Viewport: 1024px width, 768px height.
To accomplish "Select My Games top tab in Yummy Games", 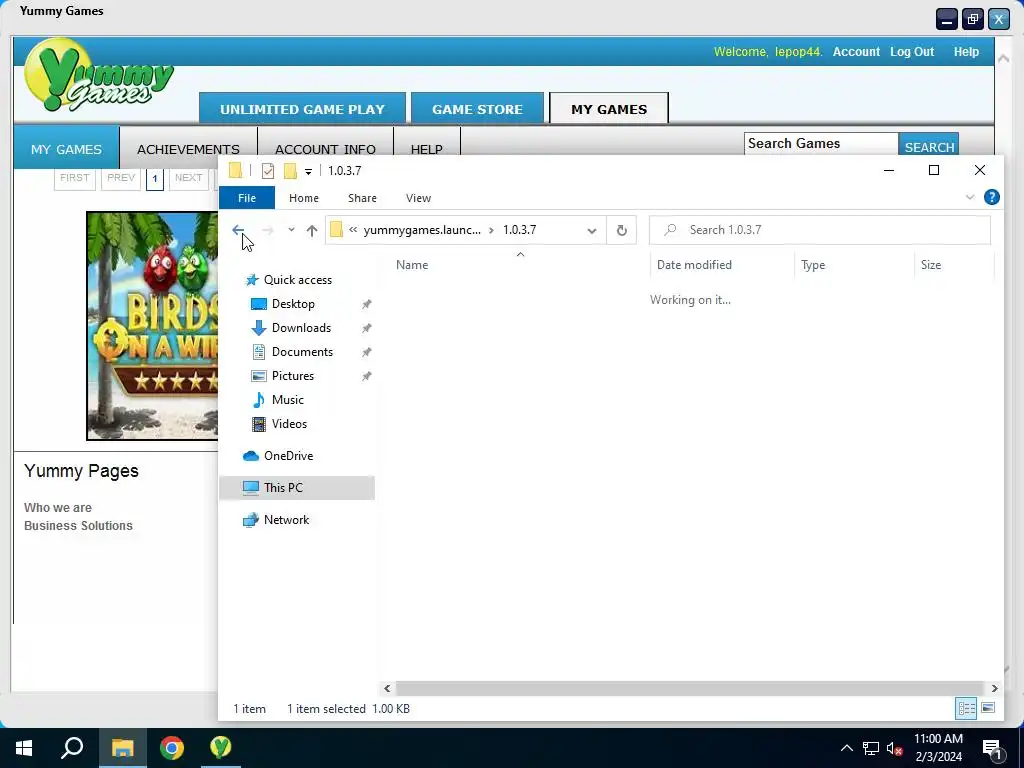I will [x=609, y=109].
